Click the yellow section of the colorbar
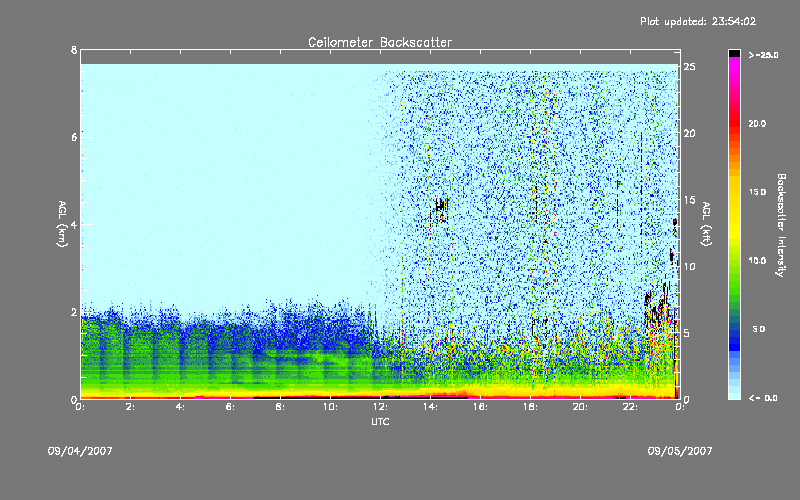 pos(734,209)
